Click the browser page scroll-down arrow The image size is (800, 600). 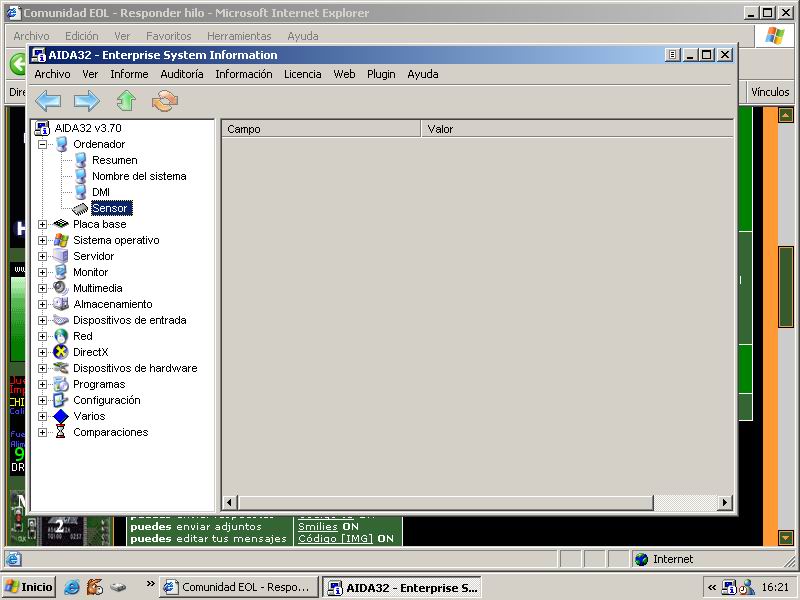click(x=785, y=538)
